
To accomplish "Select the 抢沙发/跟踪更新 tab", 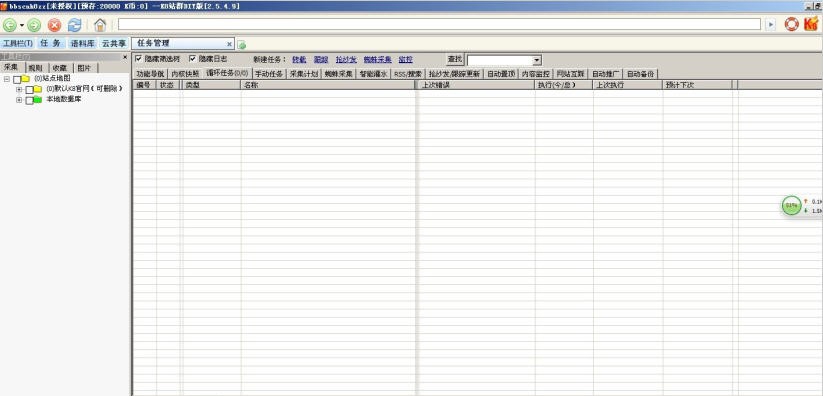I will click(x=454, y=74).
